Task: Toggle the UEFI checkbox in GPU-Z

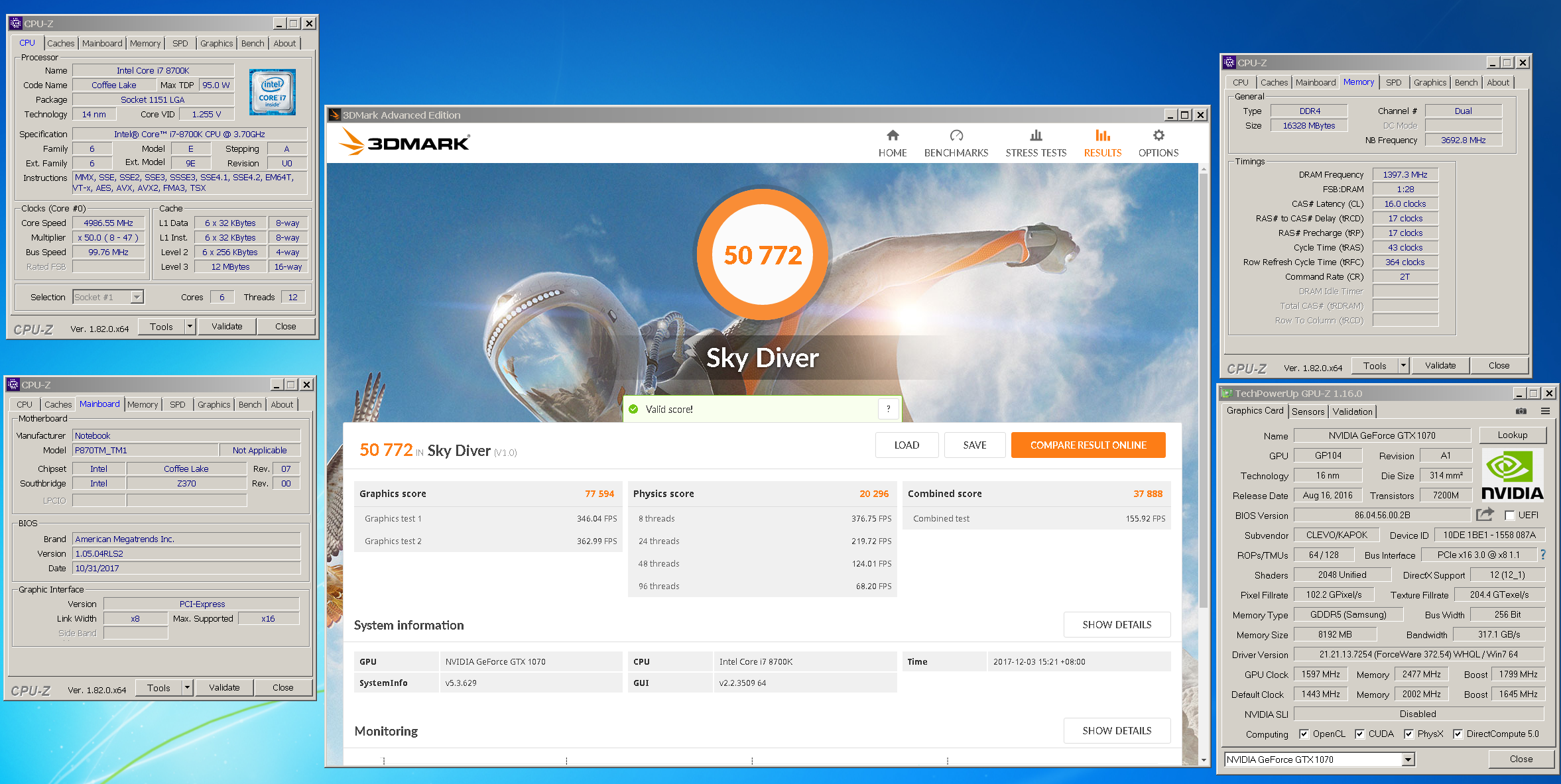Action: click(x=1510, y=515)
